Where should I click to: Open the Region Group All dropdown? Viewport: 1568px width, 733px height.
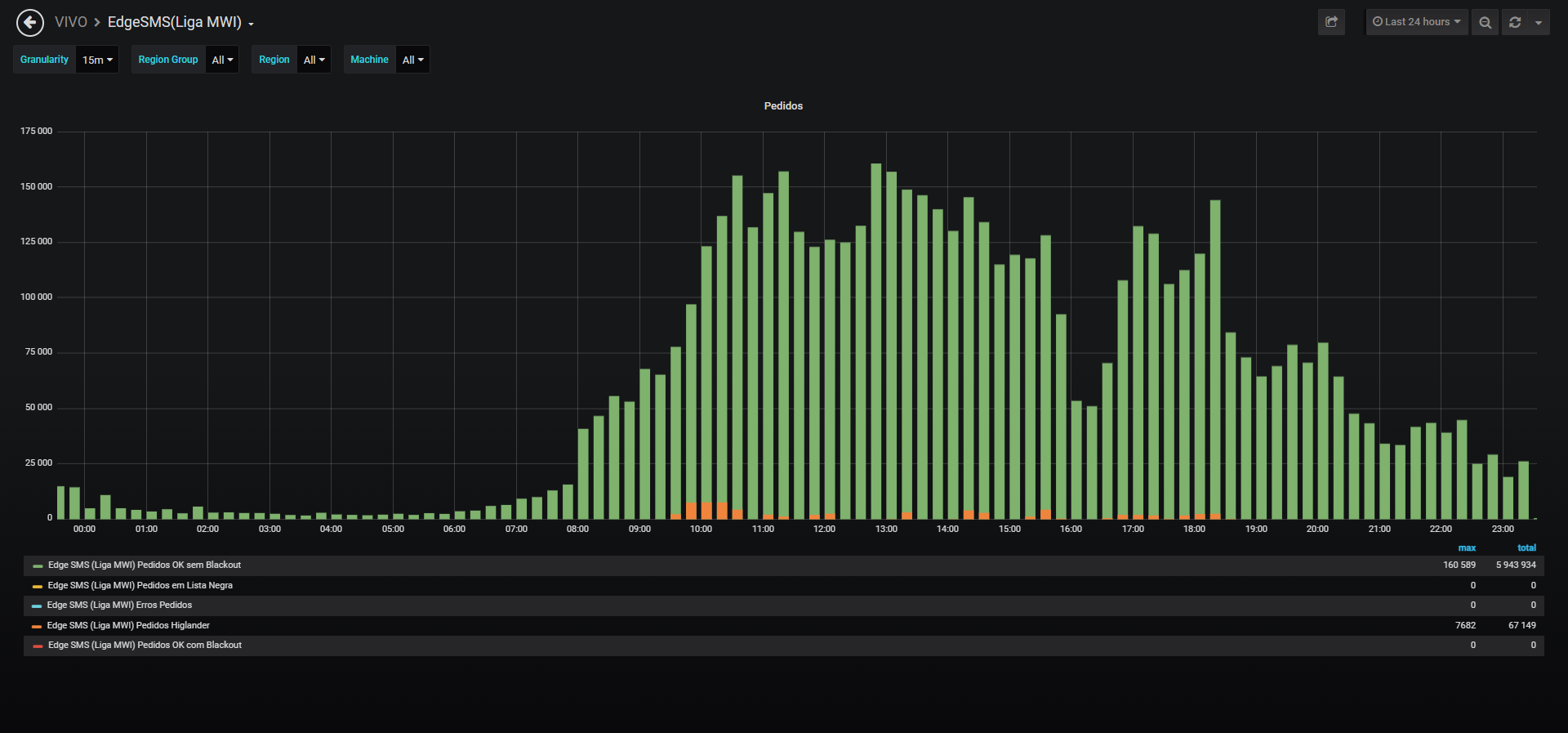click(x=222, y=60)
